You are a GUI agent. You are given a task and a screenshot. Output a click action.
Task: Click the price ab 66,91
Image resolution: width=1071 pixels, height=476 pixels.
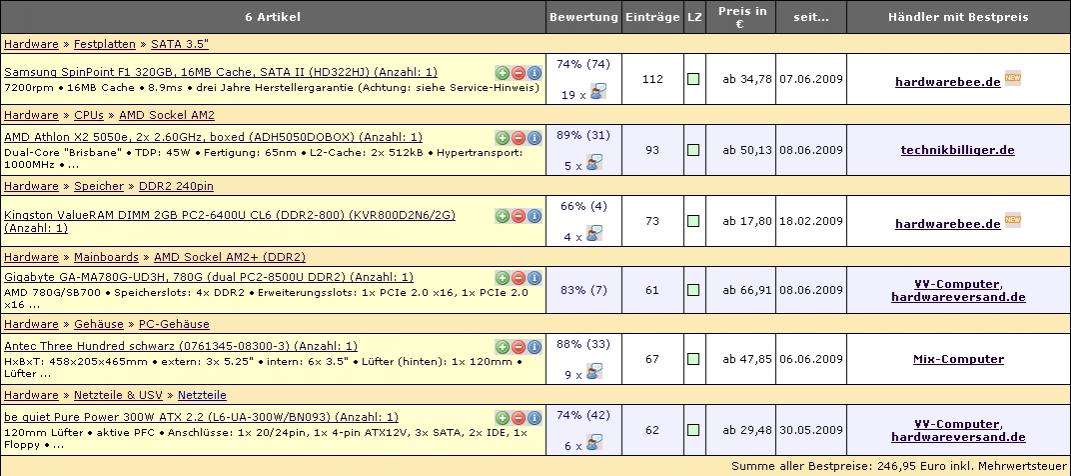[747, 290]
